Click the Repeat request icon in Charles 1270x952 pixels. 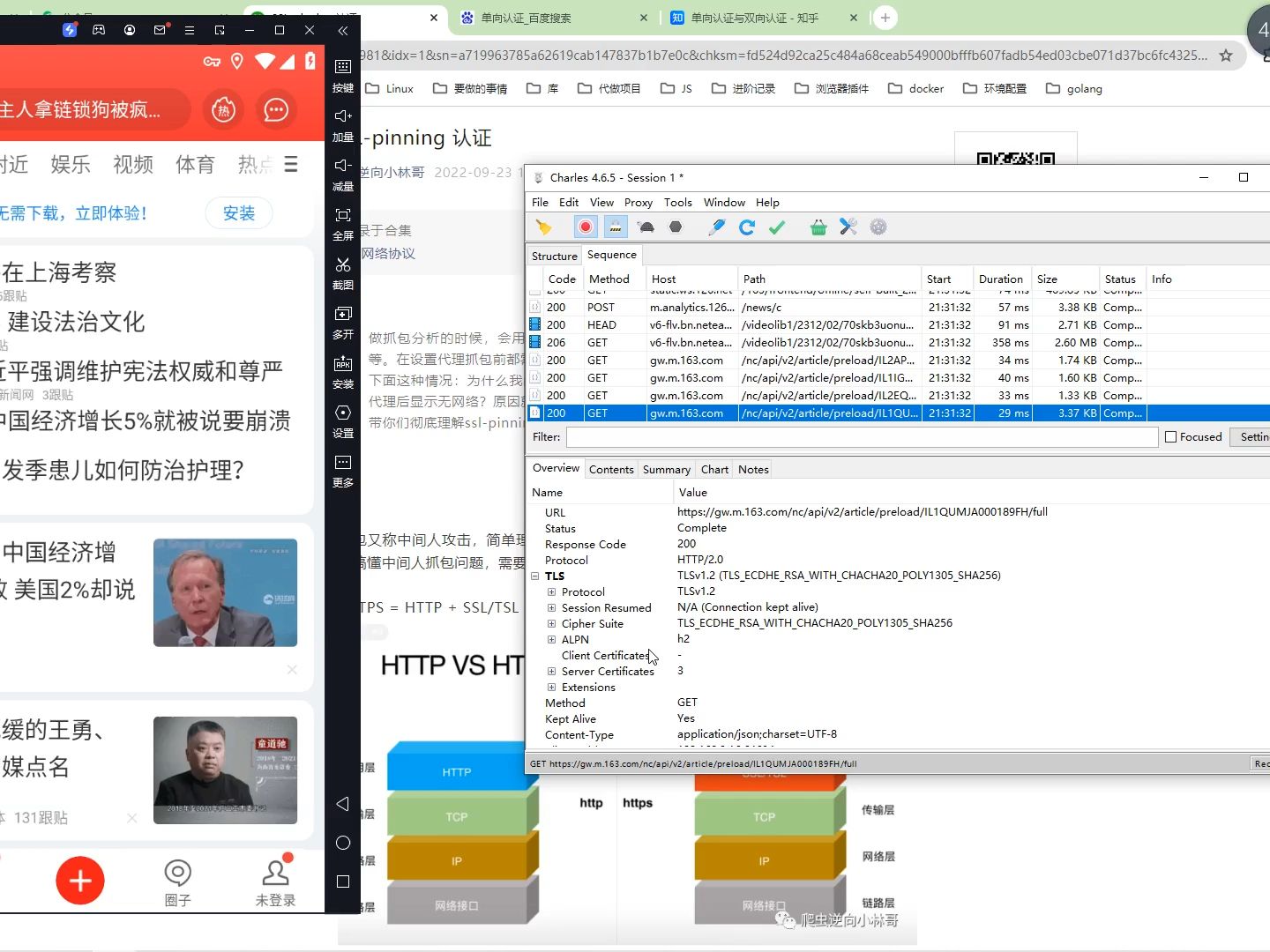click(747, 227)
